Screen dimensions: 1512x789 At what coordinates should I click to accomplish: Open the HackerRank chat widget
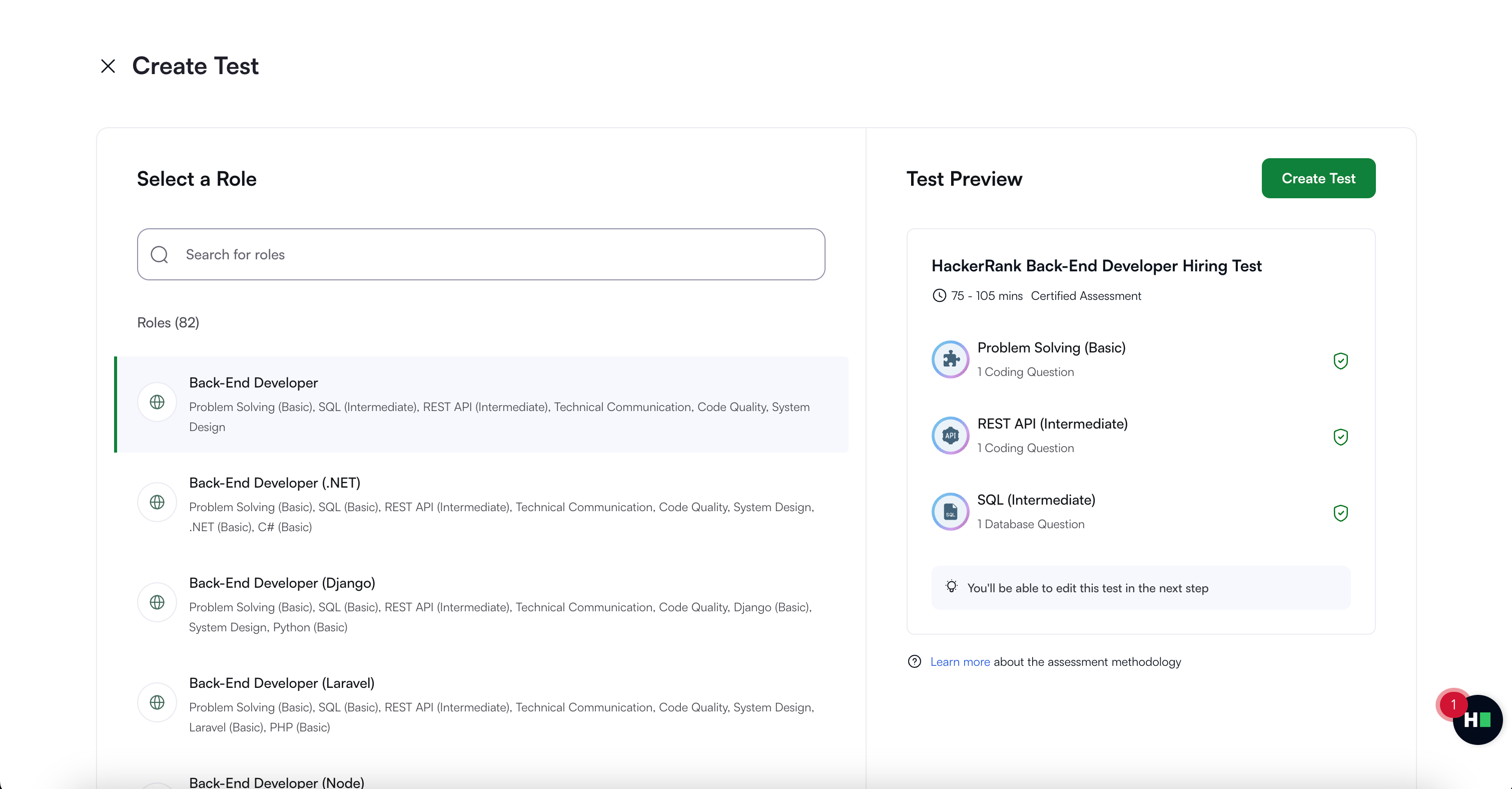pyautogui.click(x=1477, y=720)
